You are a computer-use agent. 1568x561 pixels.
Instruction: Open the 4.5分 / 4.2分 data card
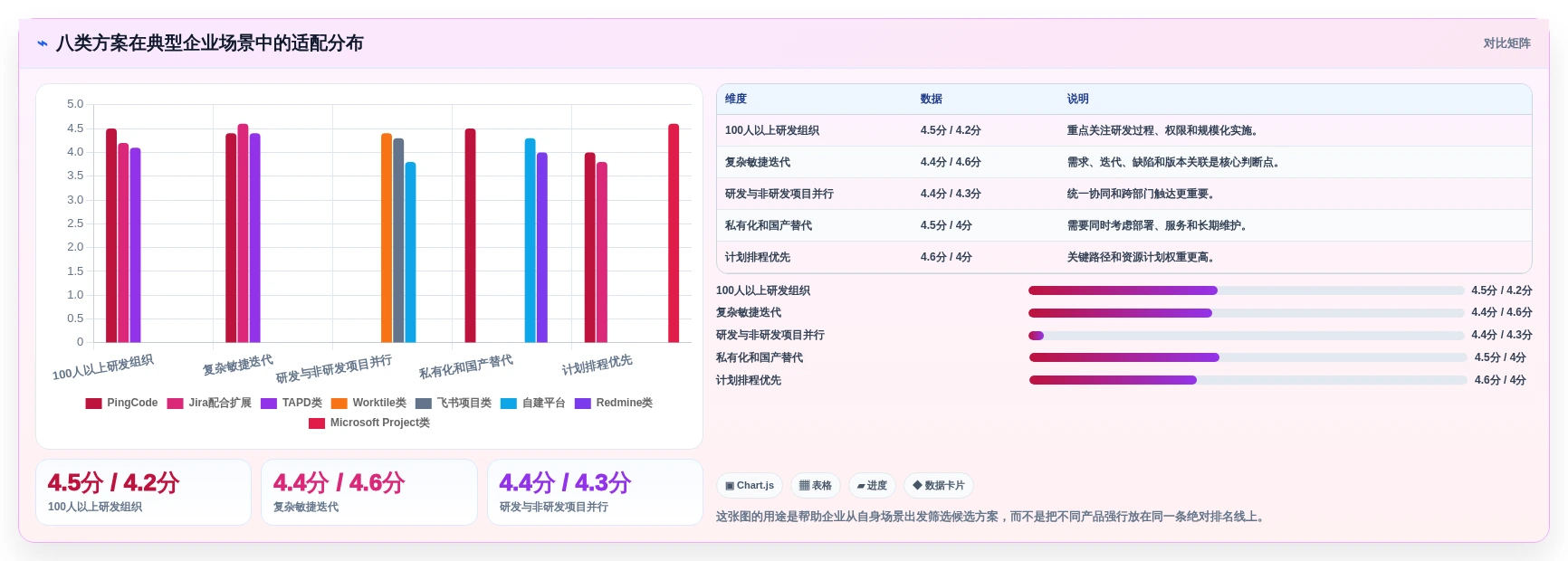(143, 492)
